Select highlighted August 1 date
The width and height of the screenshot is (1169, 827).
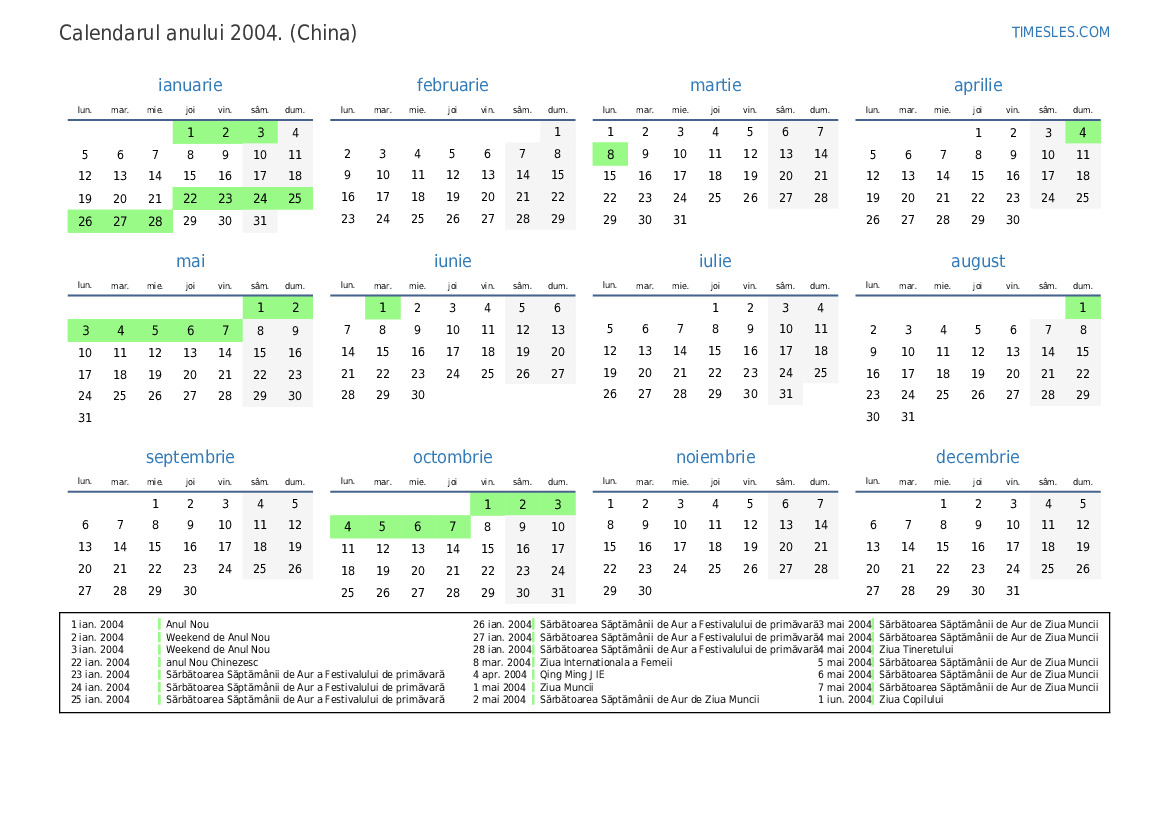coord(1082,308)
